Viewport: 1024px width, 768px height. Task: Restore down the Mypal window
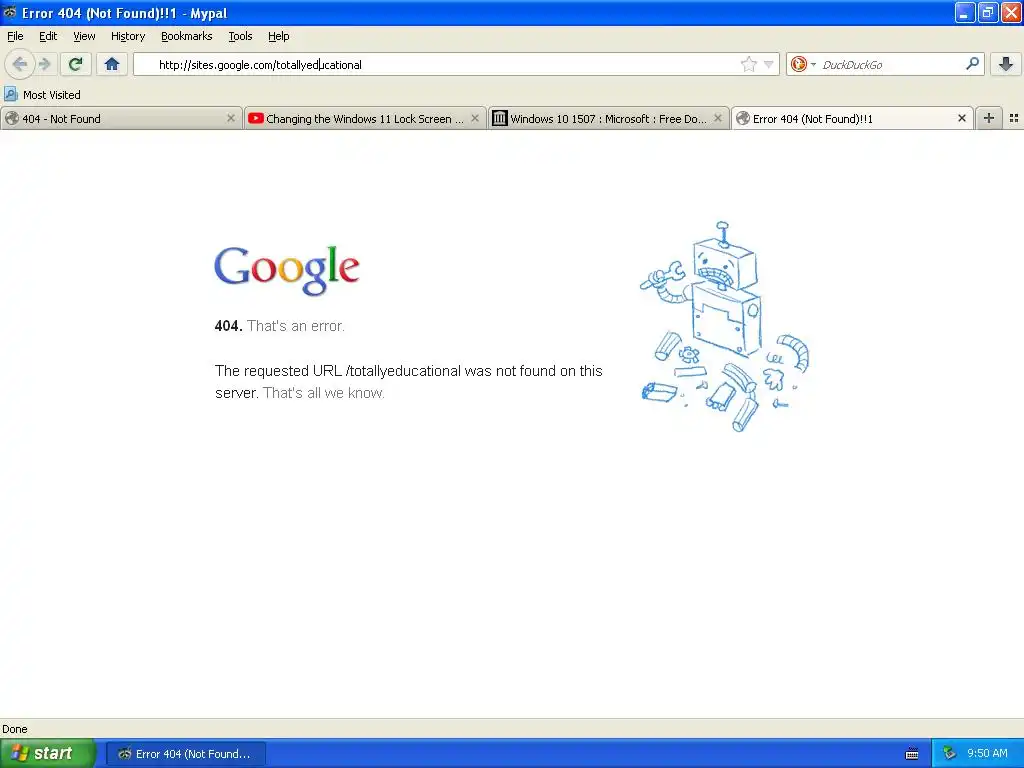[x=988, y=12]
